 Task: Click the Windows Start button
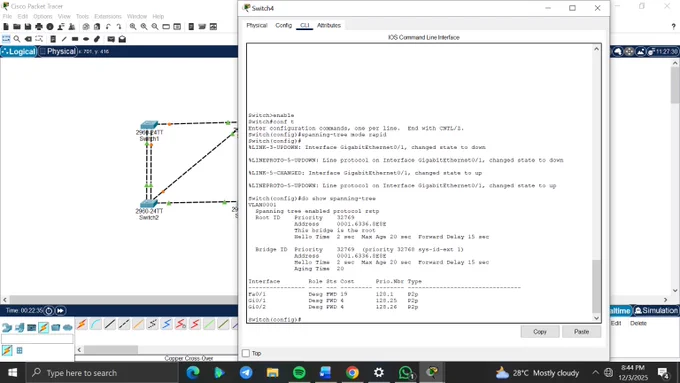pyautogui.click(x=13, y=373)
